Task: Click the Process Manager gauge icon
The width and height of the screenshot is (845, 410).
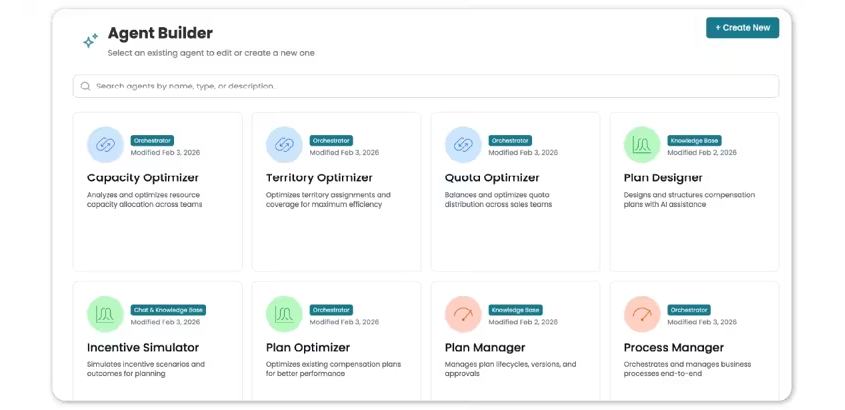Action: coord(642,314)
